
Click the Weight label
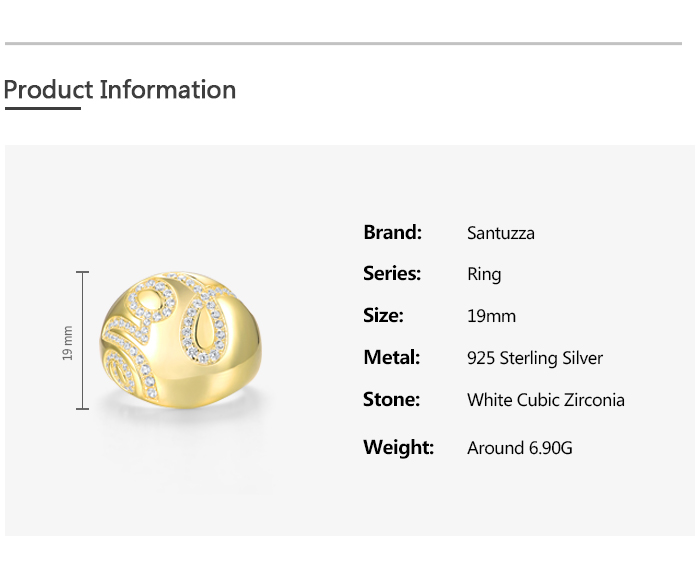click(x=398, y=447)
